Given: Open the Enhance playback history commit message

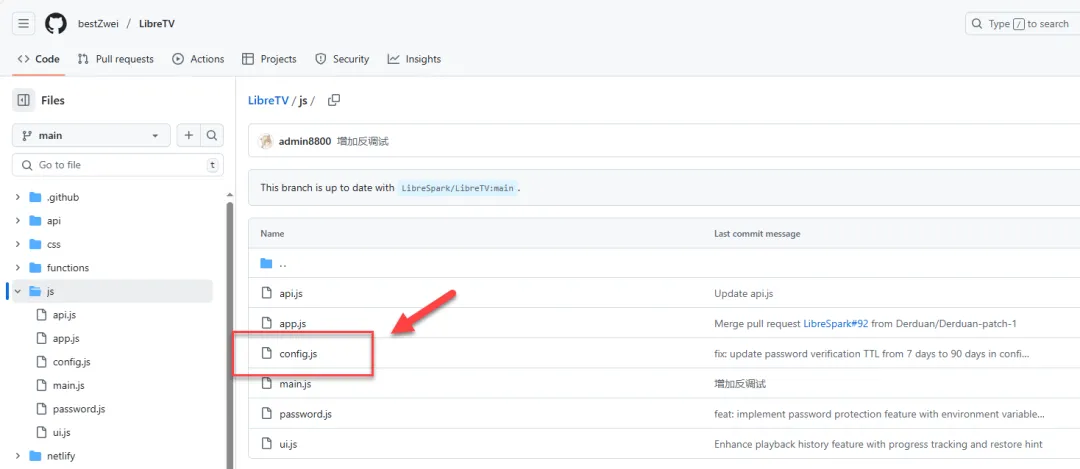Looking at the screenshot, I should coord(878,444).
